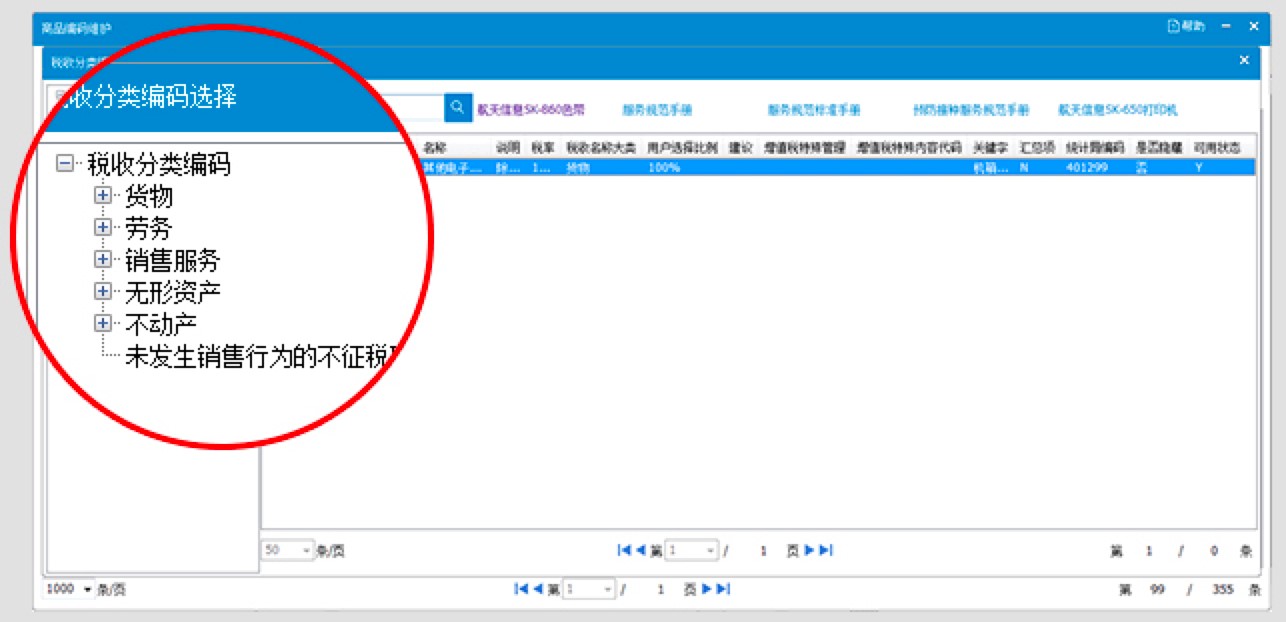Expand the 货物 tree node
Image resolution: width=1286 pixels, height=622 pixels.
point(102,196)
